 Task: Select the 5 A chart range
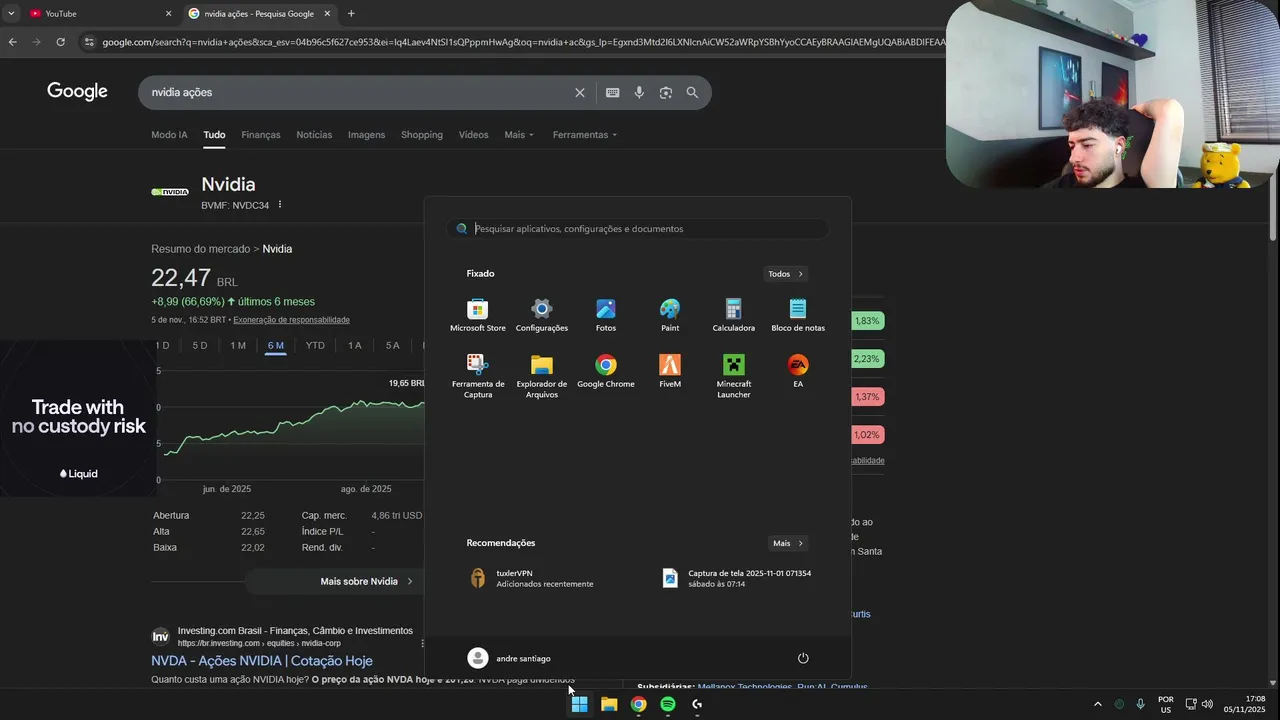click(x=393, y=346)
